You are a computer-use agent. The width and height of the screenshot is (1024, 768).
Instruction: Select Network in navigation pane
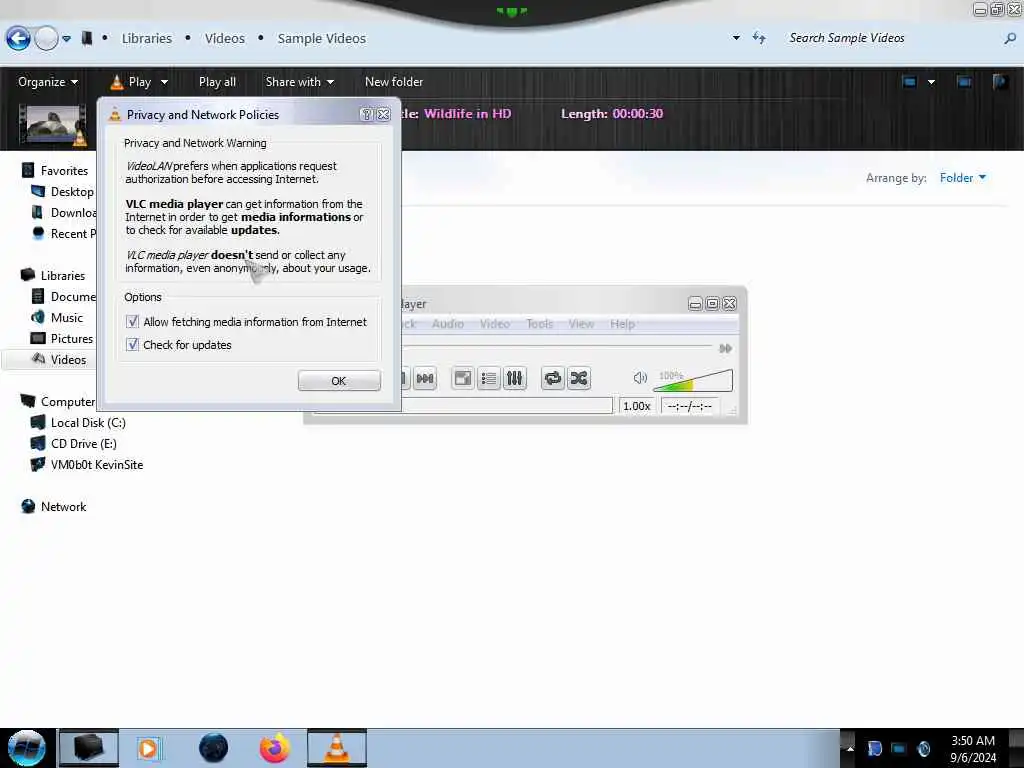pyautogui.click(x=63, y=506)
